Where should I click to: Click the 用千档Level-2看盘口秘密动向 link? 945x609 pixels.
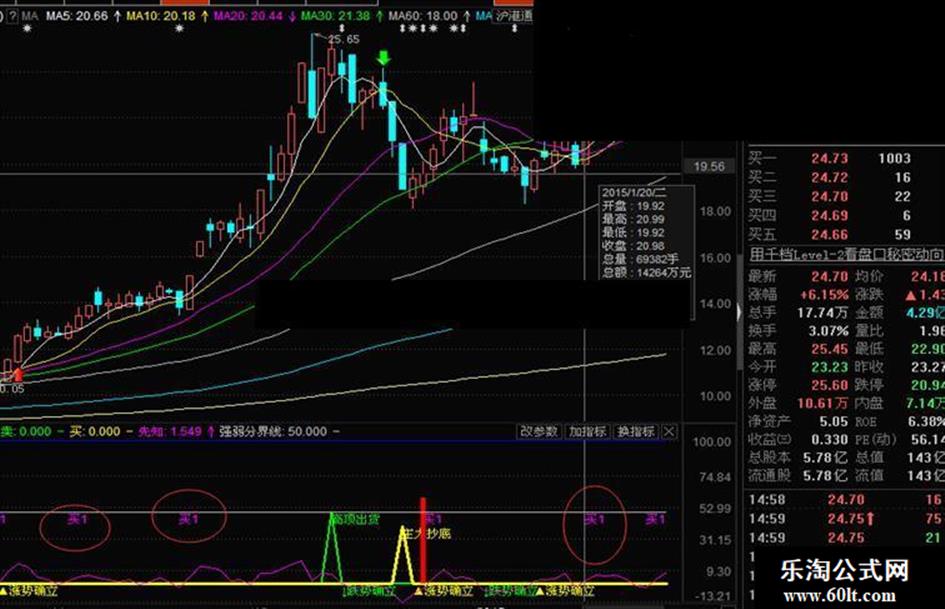846,254
